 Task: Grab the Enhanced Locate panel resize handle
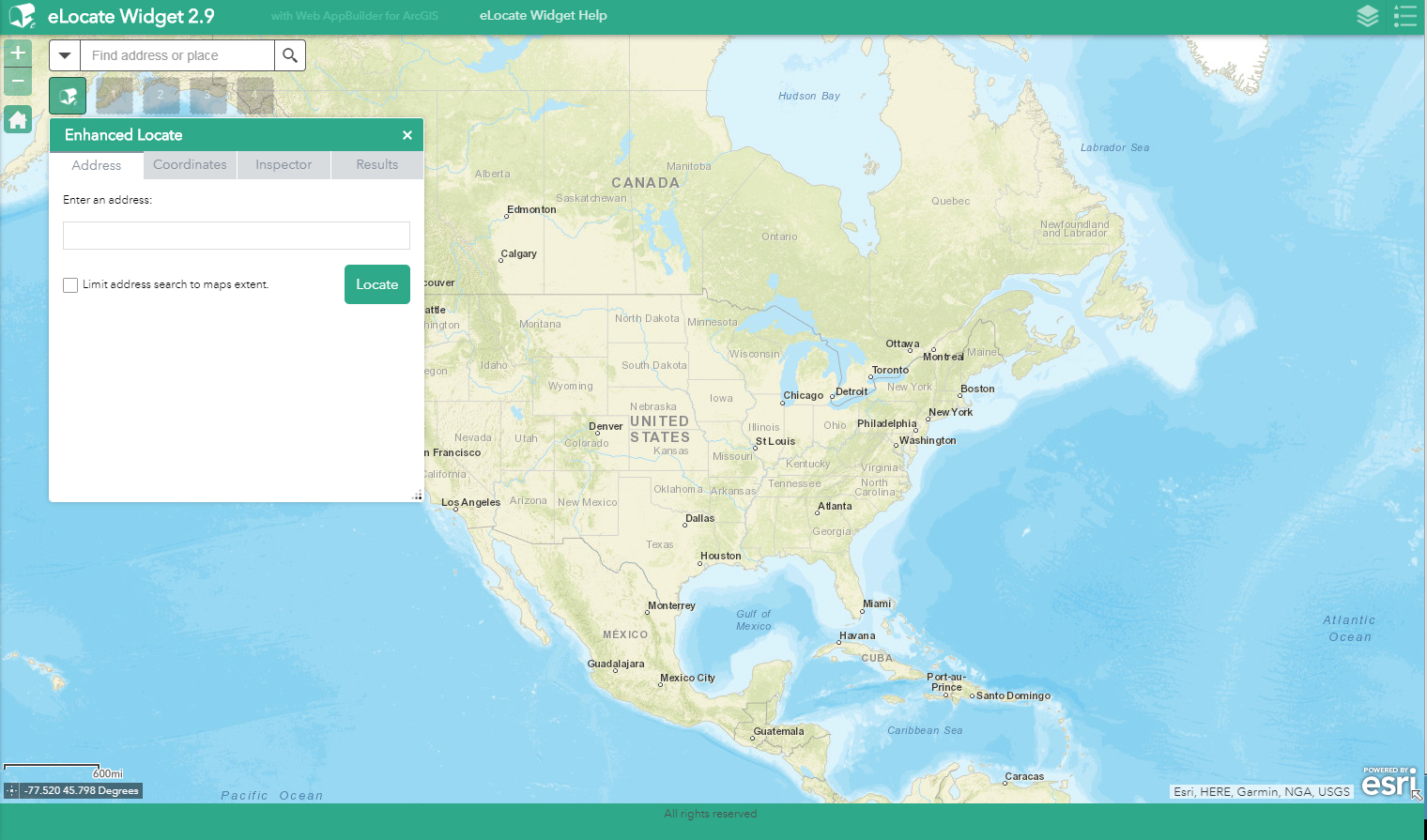[418, 496]
